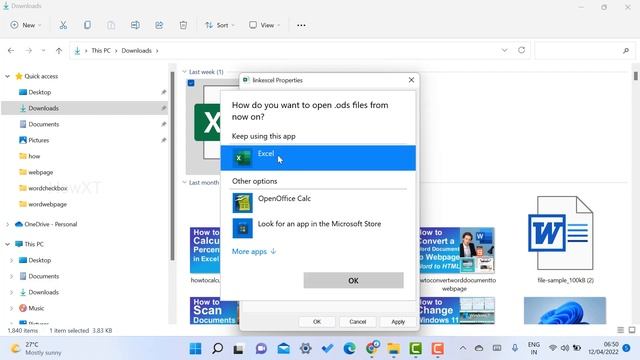Screen dimensions: 640x360
Task: Collapse This PC tree node
Action: tap(7, 244)
